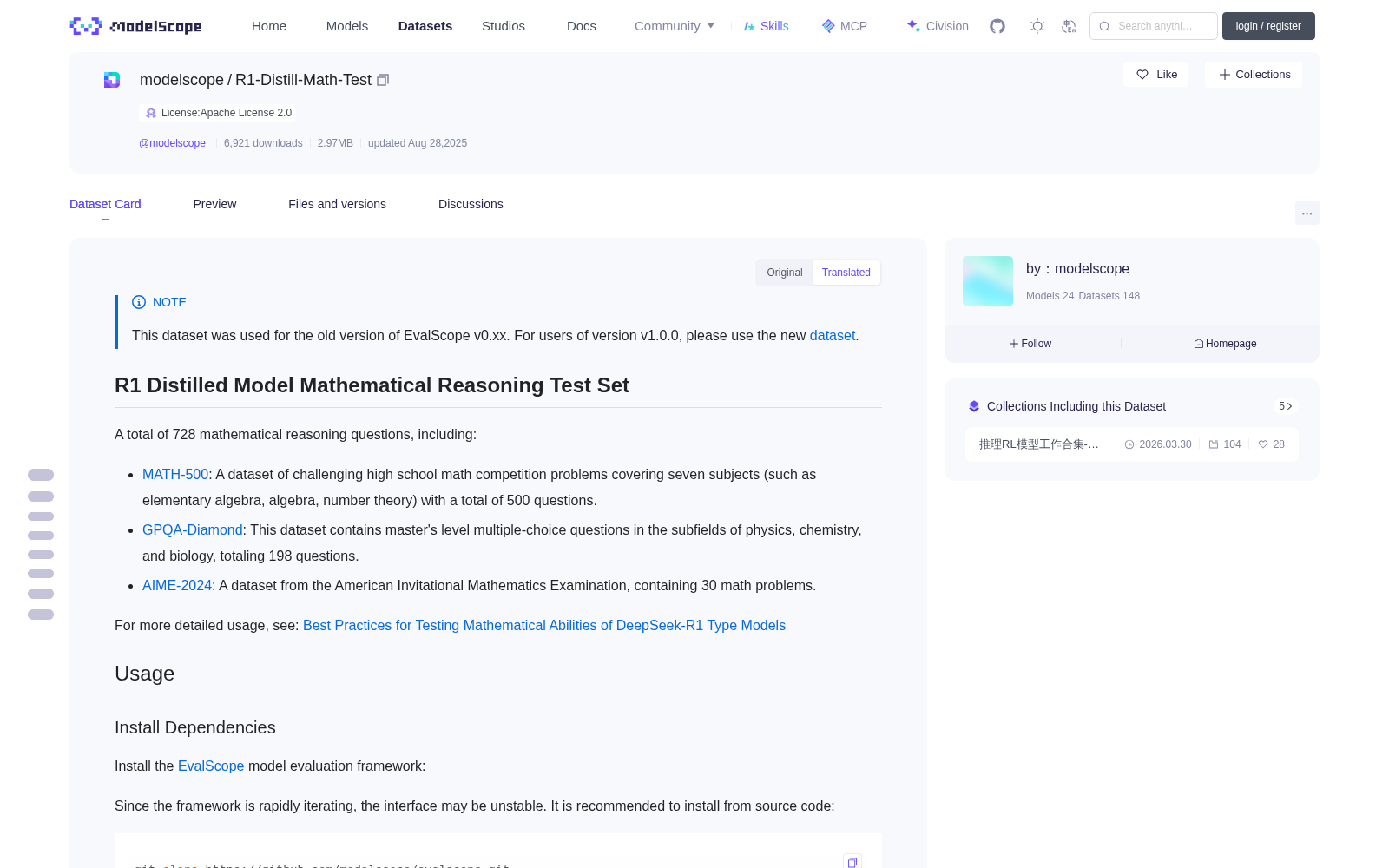Open the MATH-500 link
This screenshot has width=1389, height=868.
point(175,474)
